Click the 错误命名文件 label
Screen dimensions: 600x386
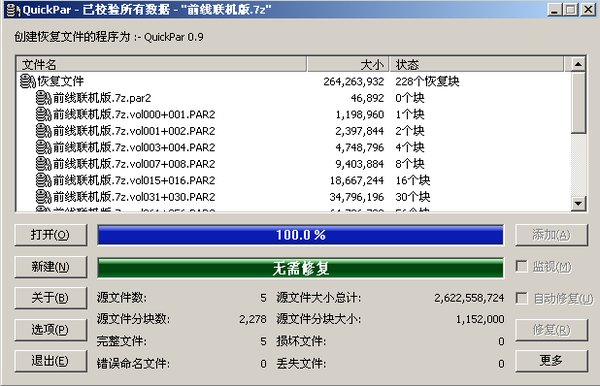[133, 363]
